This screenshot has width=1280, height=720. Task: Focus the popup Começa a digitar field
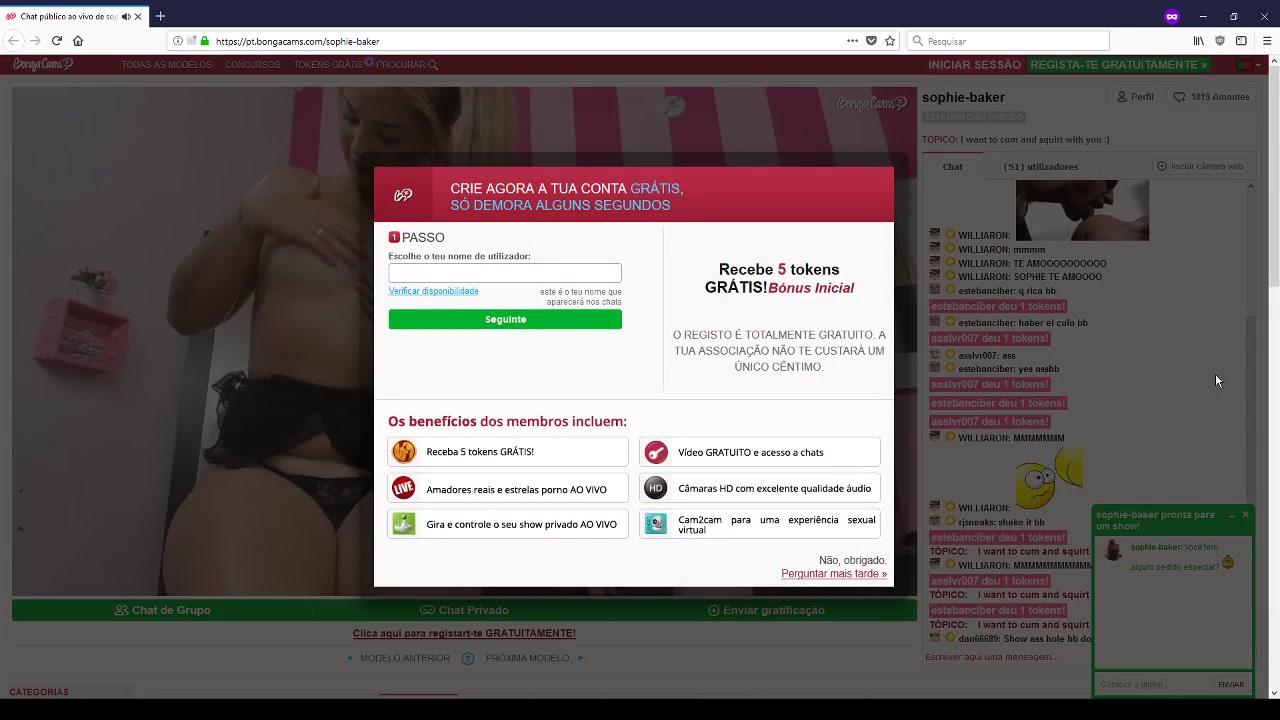click(x=1154, y=685)
